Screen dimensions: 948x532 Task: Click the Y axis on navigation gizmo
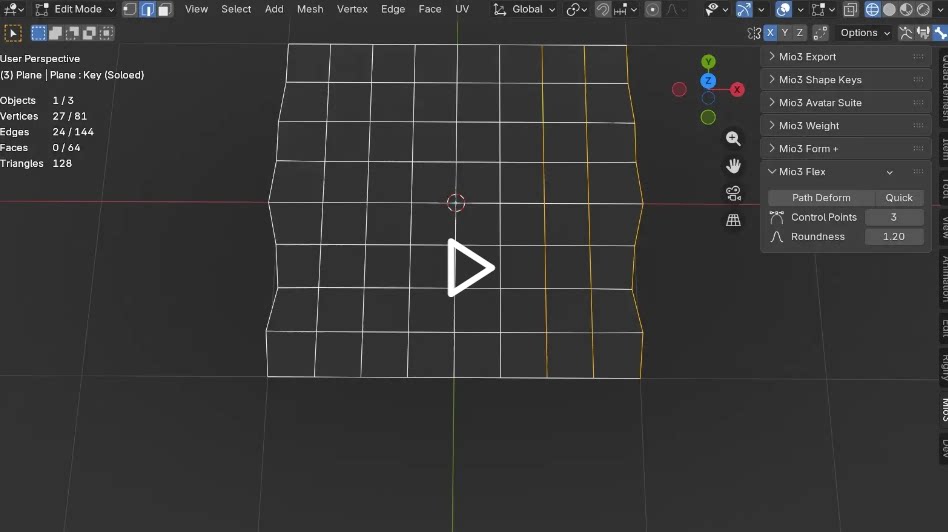(x=708, y=62)
